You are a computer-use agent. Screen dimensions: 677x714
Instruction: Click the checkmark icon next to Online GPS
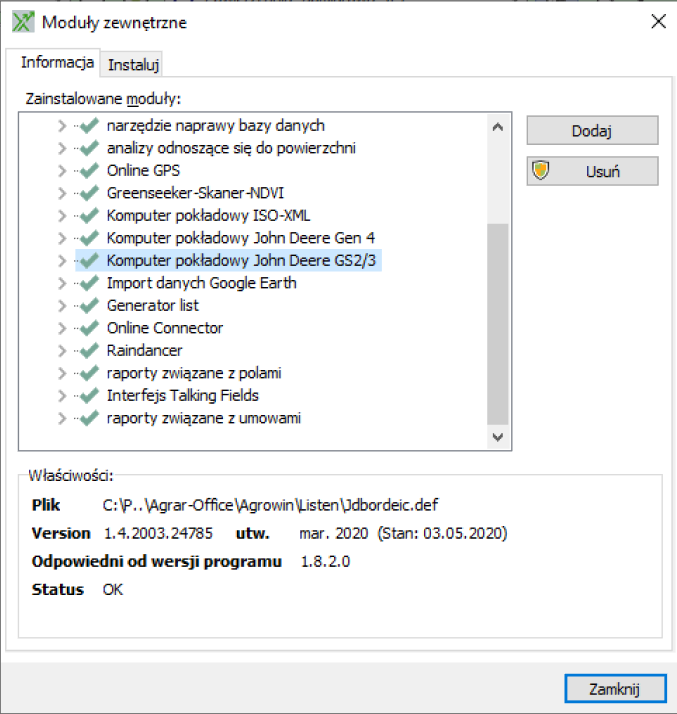coord(90,170)
